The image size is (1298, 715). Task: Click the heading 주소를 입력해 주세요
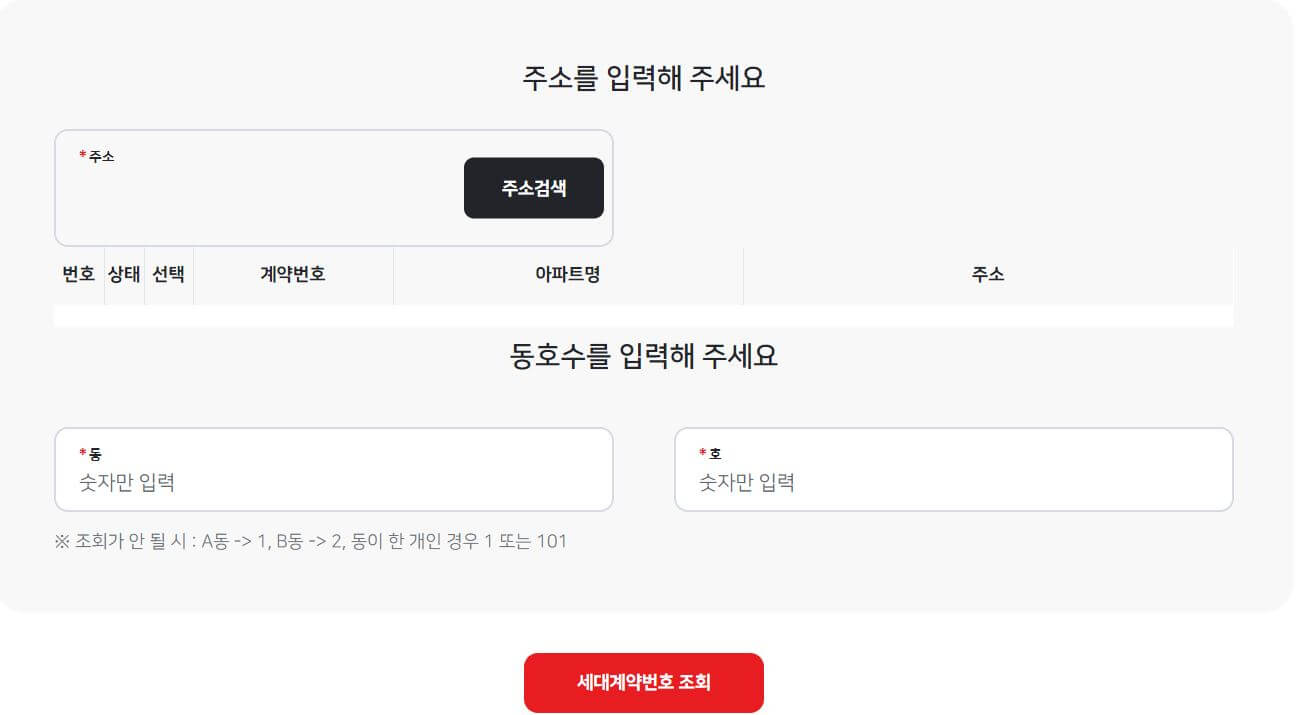[x=644, y=76]
